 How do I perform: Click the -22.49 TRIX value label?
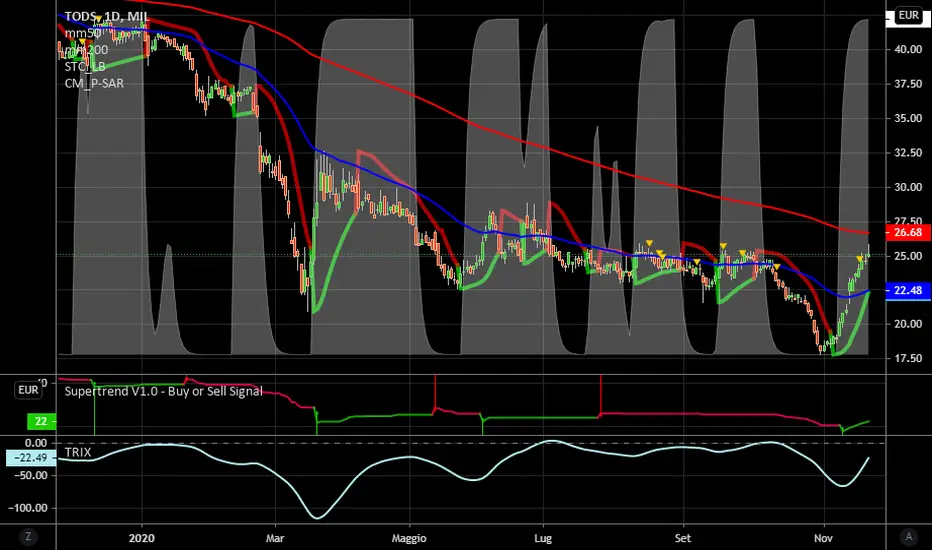pos(31,458)
